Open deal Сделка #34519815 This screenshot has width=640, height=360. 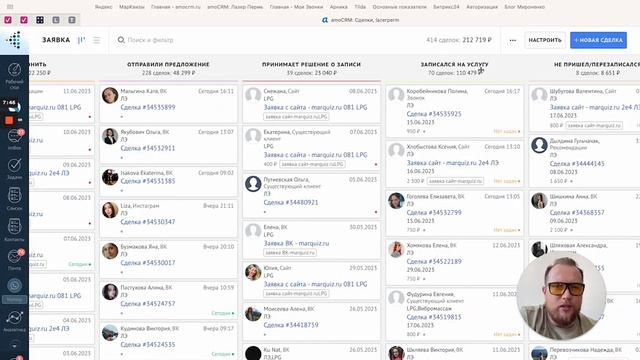pyautogui.click(x=434, y=317)
